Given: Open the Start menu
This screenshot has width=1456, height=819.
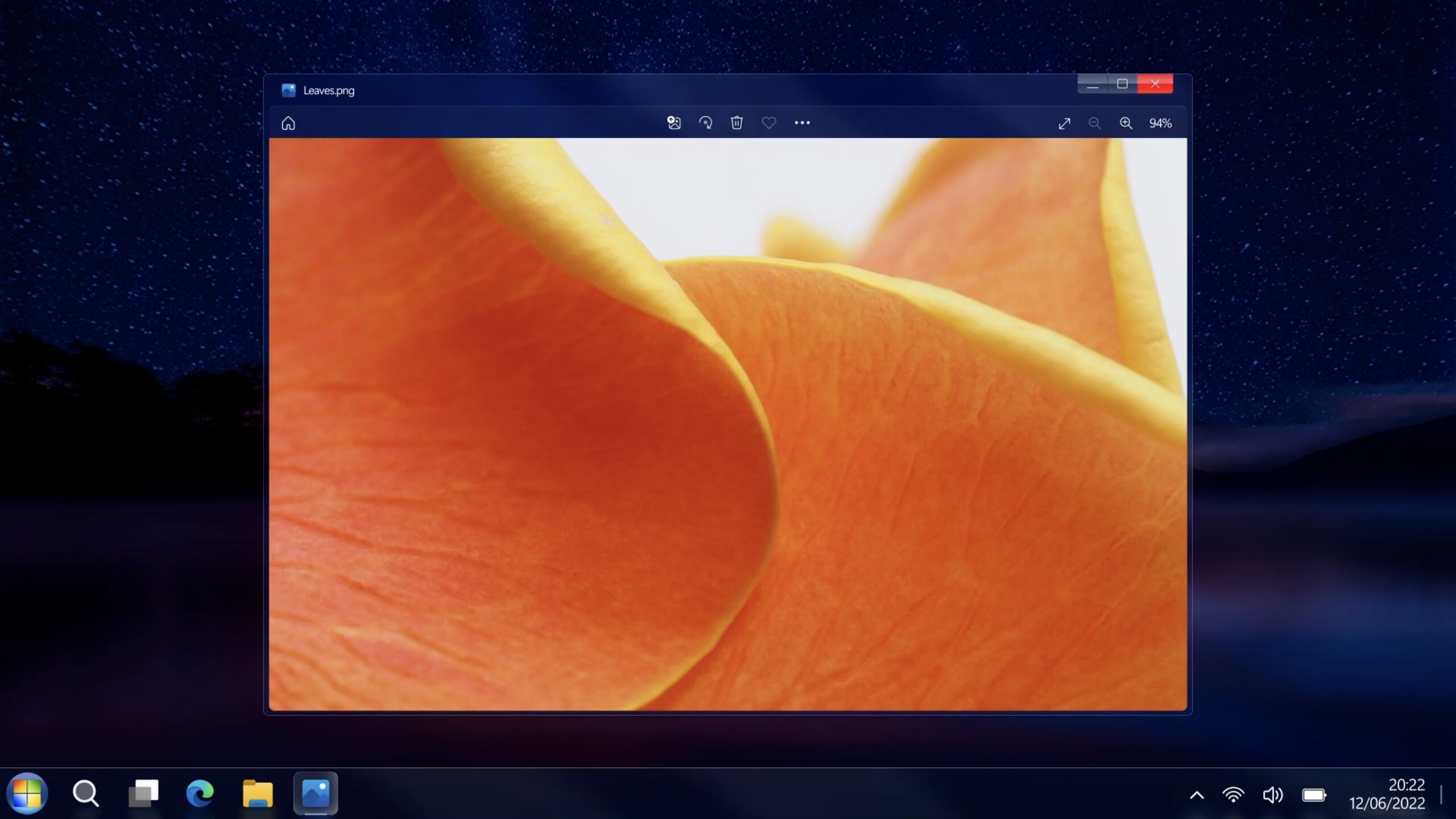Looking at the screenshot, I should (x=27, y=793).
